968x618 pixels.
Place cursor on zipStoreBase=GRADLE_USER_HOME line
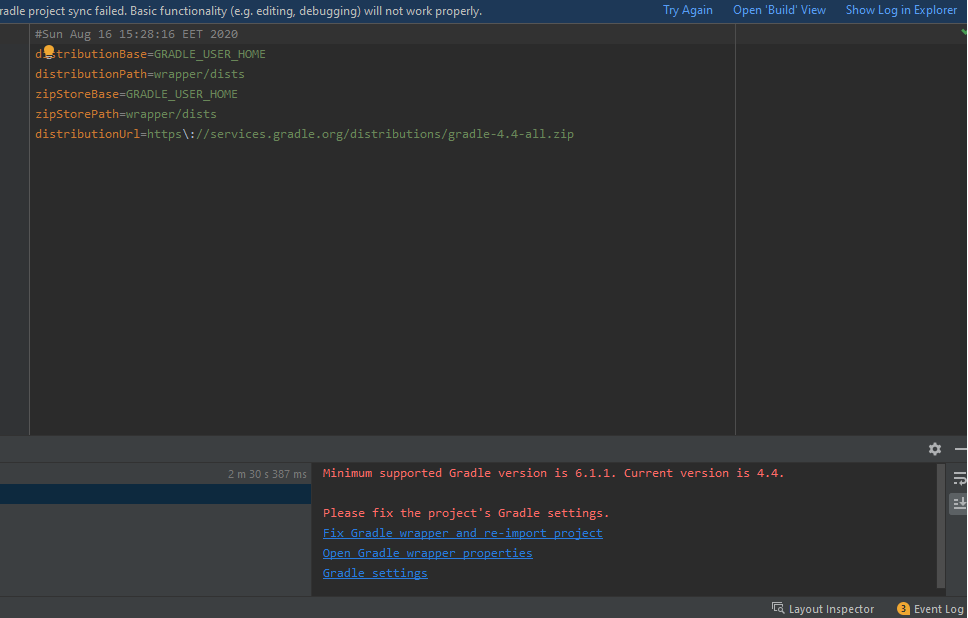tap(136, 94)
